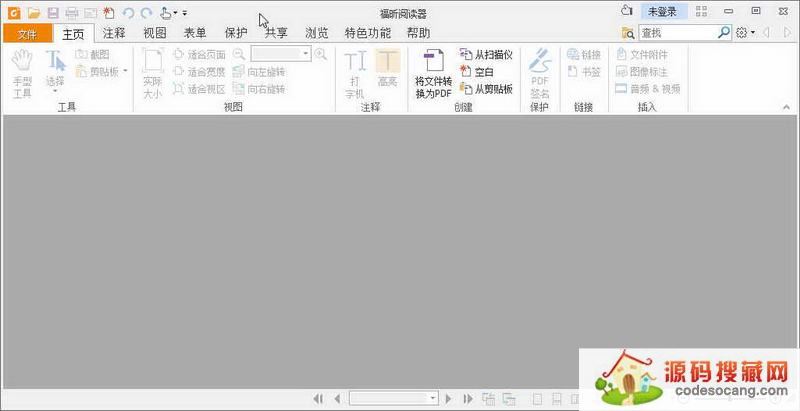Open the settings gear dropdown beside search

[745, 33]
